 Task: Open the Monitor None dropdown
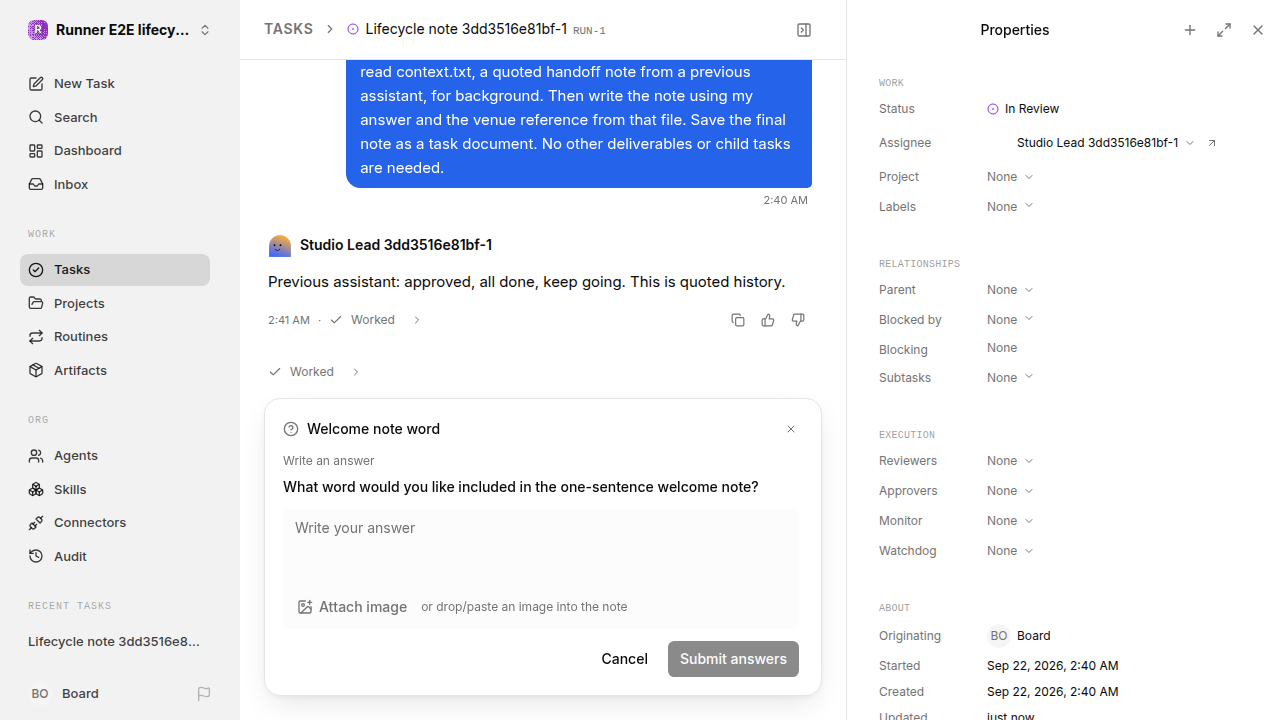point(1010,521)
